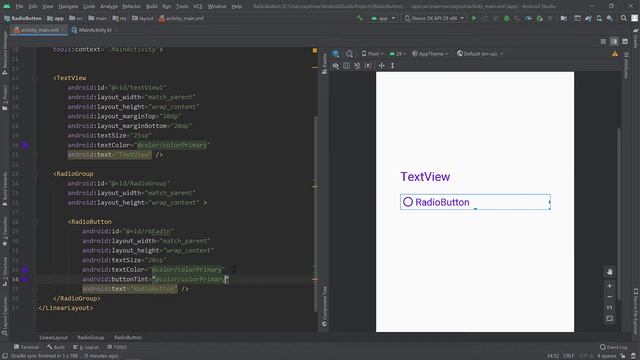Open Project Structure icon in main toolbar

pyautogui.click(x=564, y=18)
